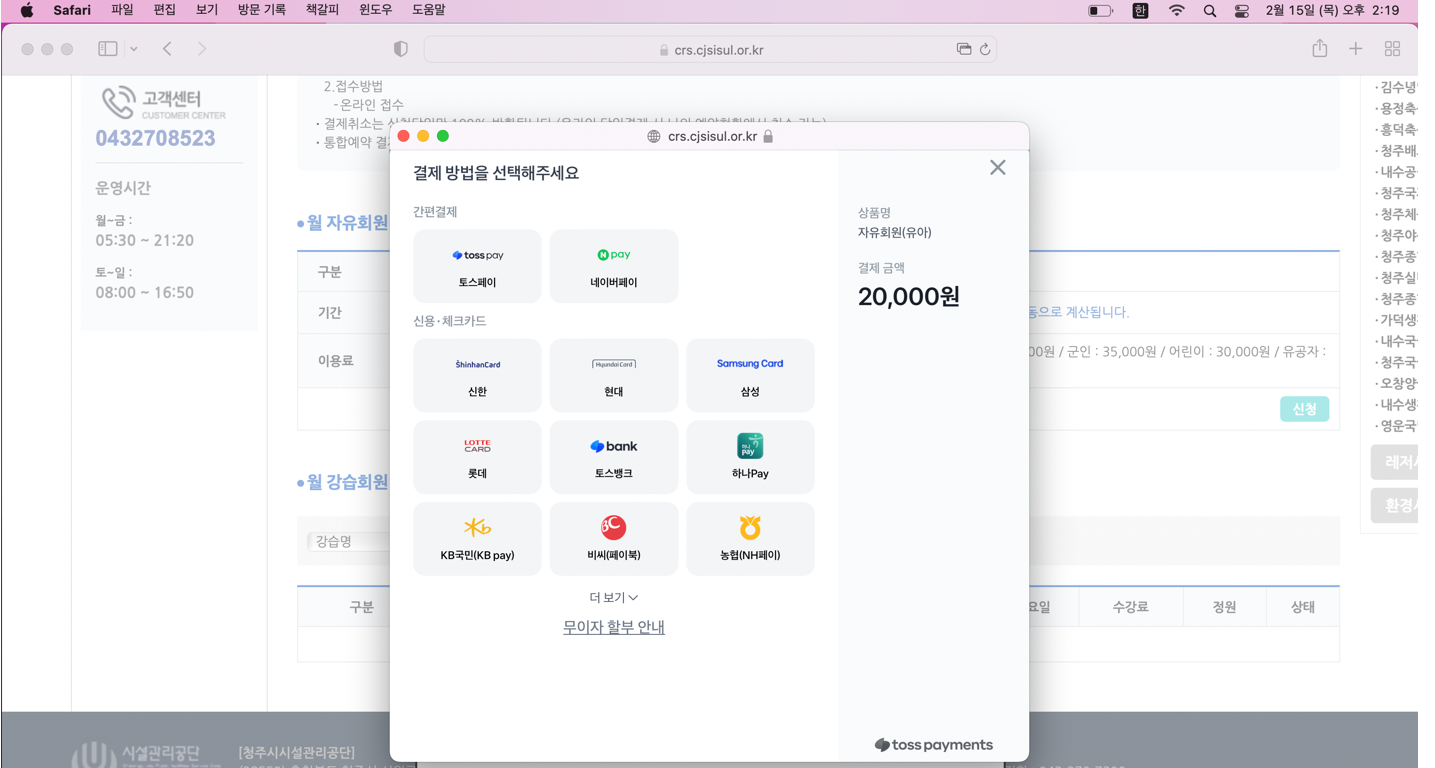Open the 도움말 menu
Screen dimensions: 1435x768
(429, 10)
